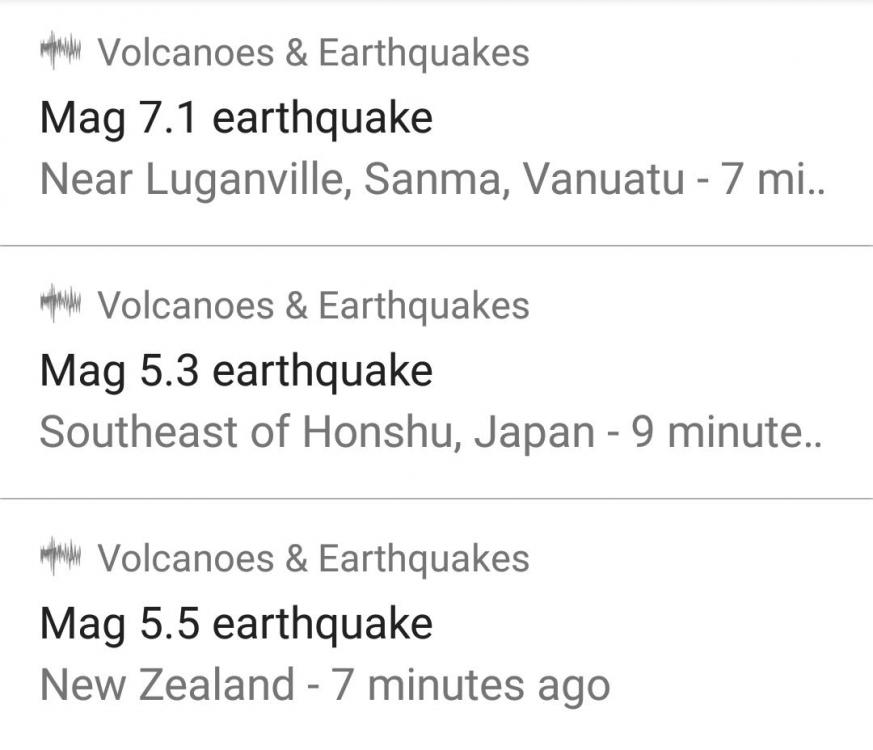Open the Mag 5.3 earthquake notification title
The image size is (873, 750).
(x=236, y=371)
